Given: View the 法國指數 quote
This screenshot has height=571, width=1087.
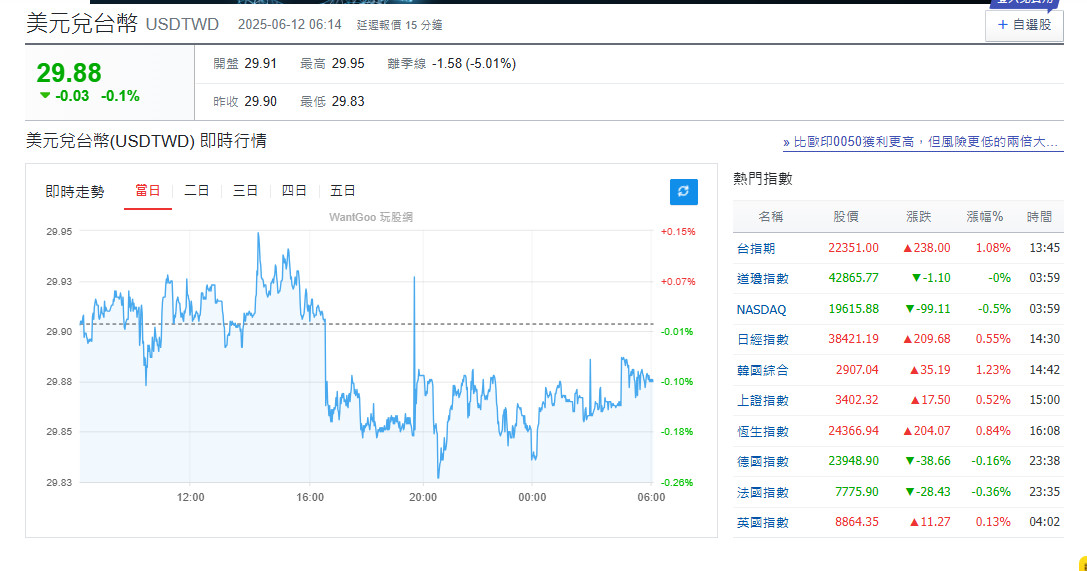Looking at the screenshot, I should 762,492.
